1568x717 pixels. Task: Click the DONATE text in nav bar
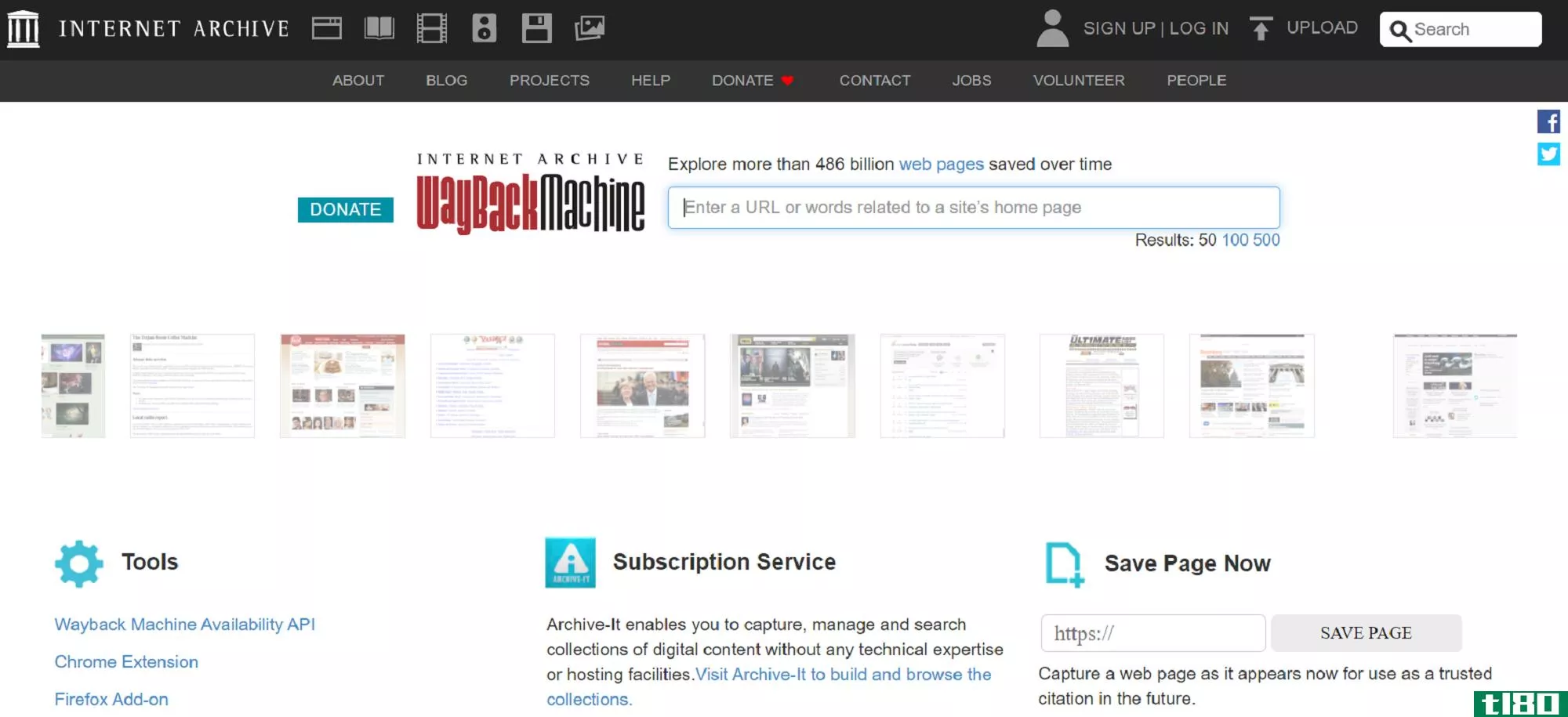click(x=742, y=81)
